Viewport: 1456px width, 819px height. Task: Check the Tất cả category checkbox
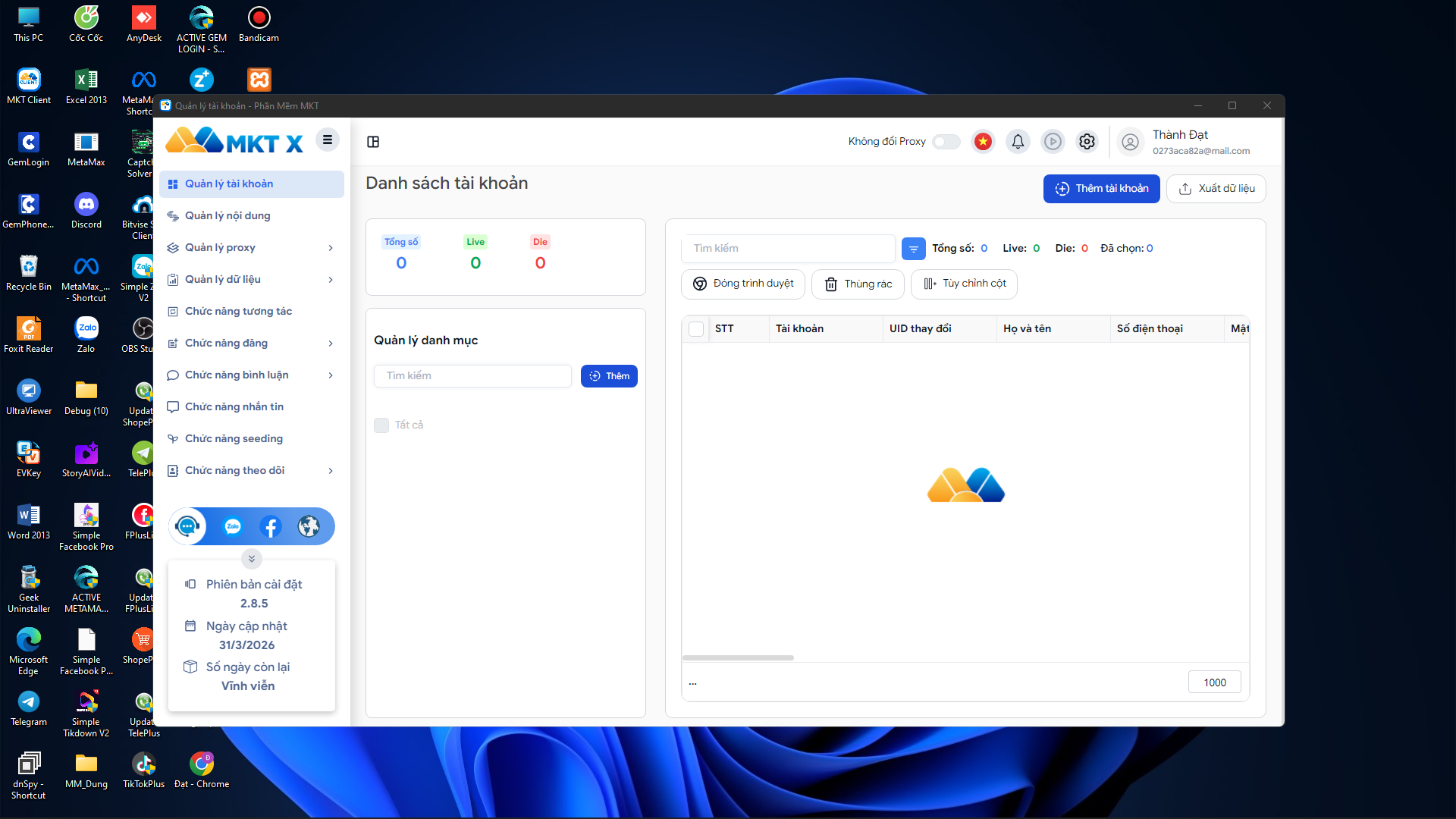[381, 425]
